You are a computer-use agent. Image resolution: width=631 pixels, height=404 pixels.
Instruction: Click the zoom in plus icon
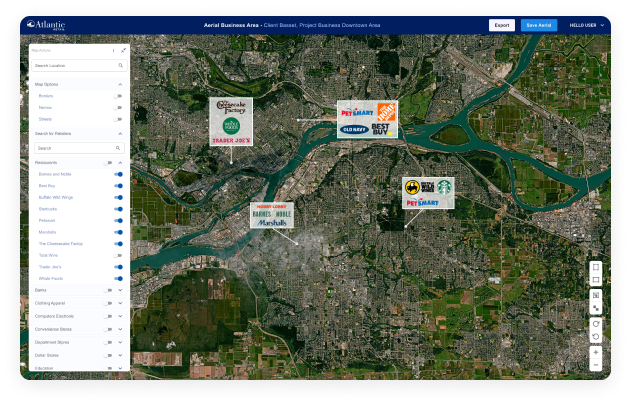[x=596, y=352]
